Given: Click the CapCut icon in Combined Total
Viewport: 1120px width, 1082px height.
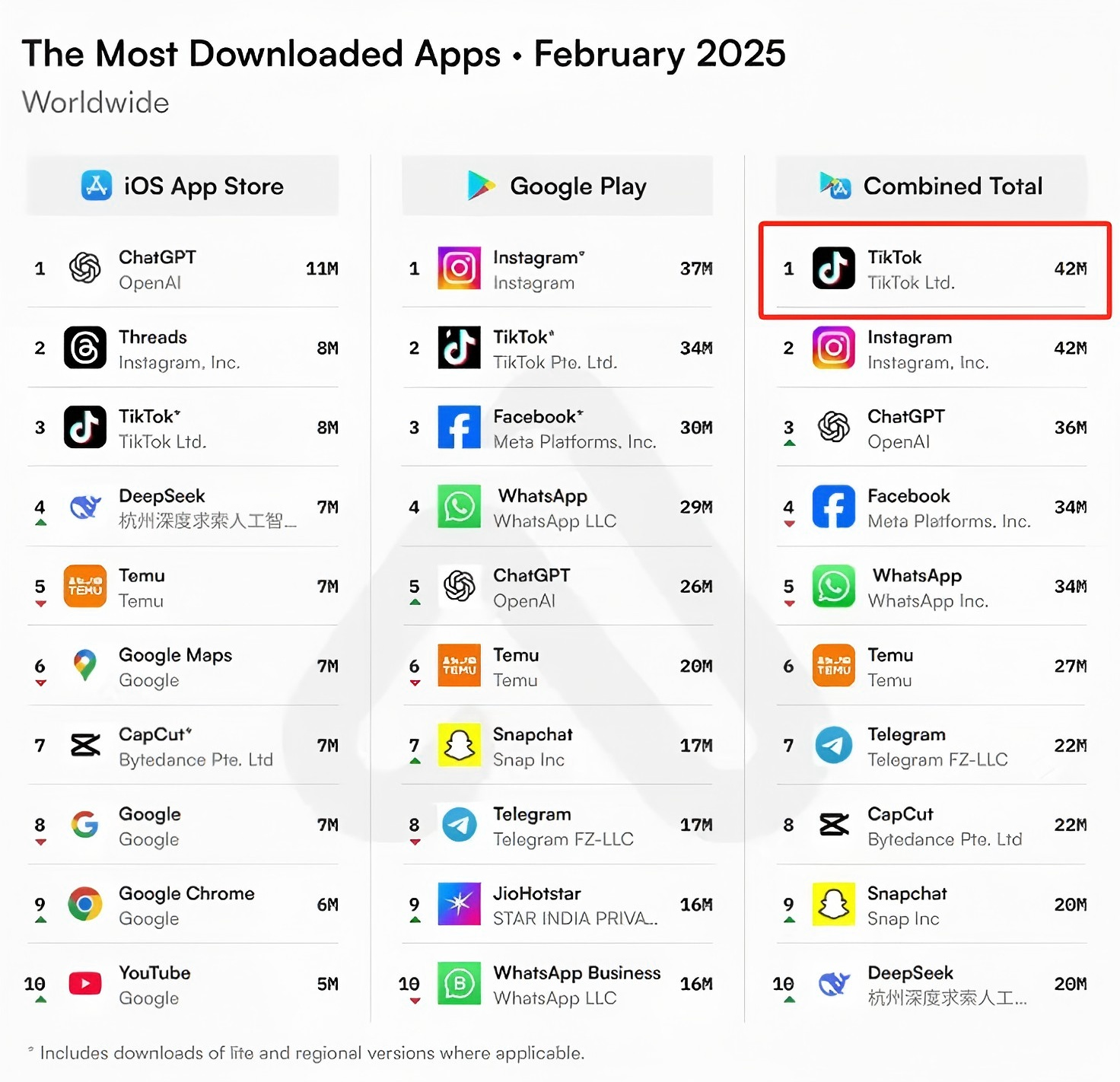Looking at the screenshot, I should tap(833, 825).
